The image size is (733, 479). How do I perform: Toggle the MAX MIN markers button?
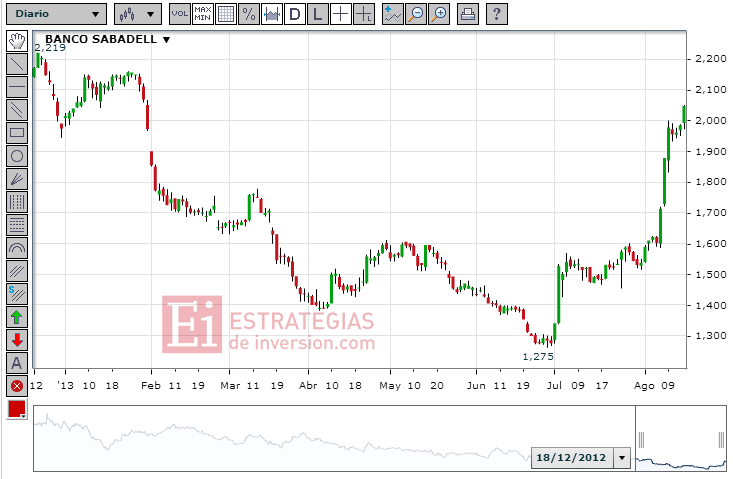tap(202, 14)
